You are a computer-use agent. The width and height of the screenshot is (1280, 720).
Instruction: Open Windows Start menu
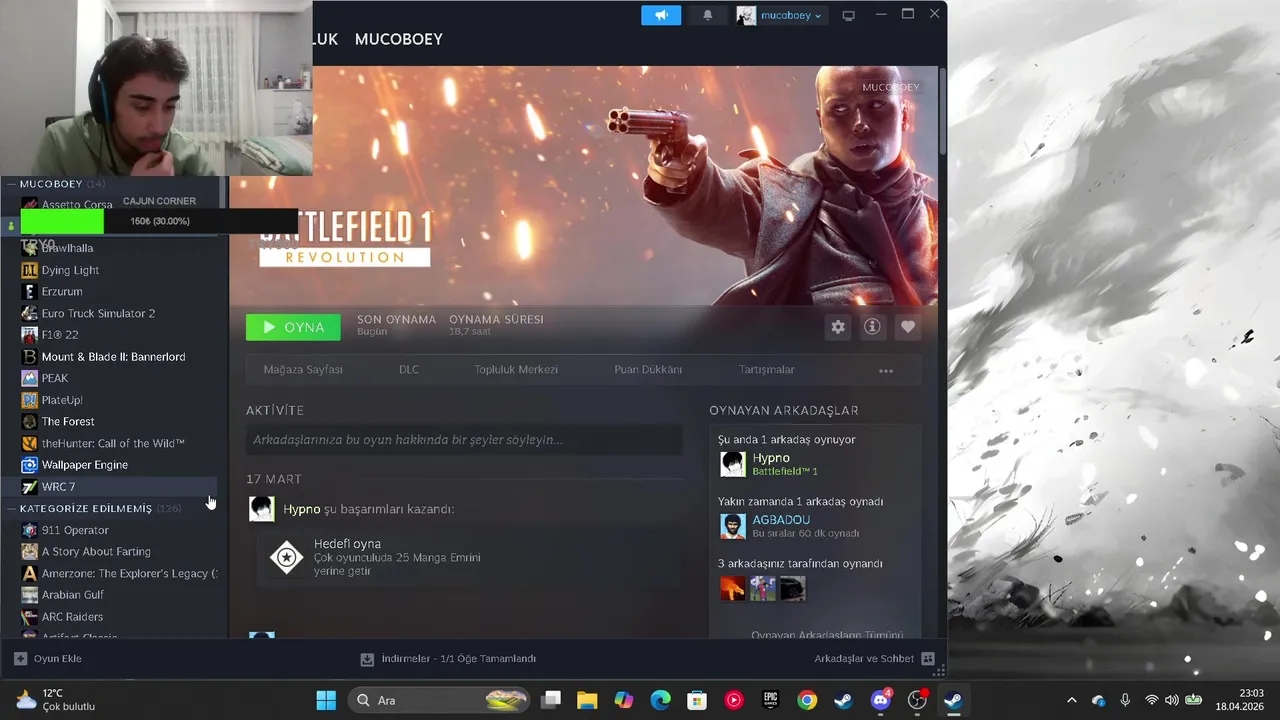point(326,700)
